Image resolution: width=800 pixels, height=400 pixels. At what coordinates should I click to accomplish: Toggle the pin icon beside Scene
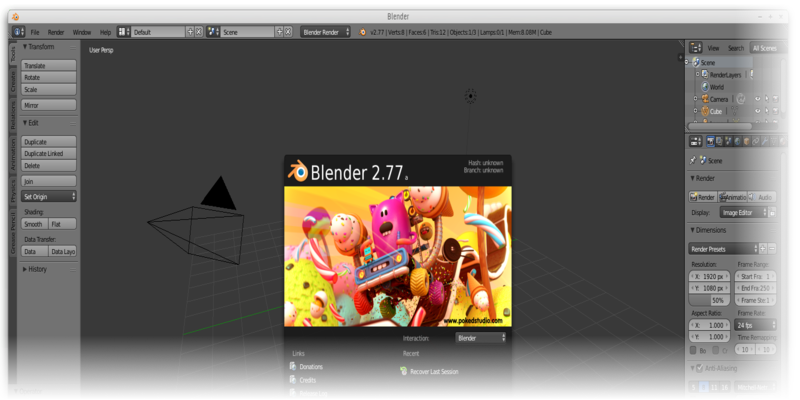693,160
